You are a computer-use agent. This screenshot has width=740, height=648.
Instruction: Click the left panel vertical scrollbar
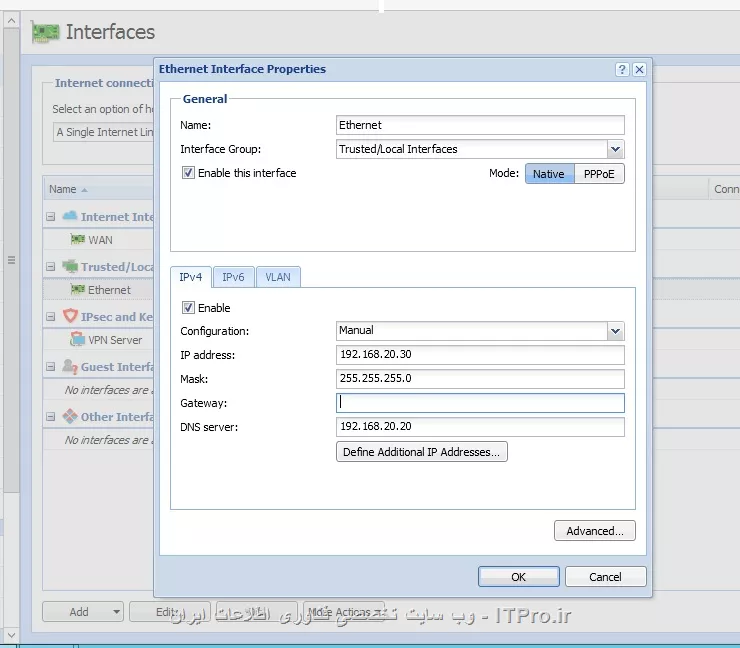coord(11,260)
